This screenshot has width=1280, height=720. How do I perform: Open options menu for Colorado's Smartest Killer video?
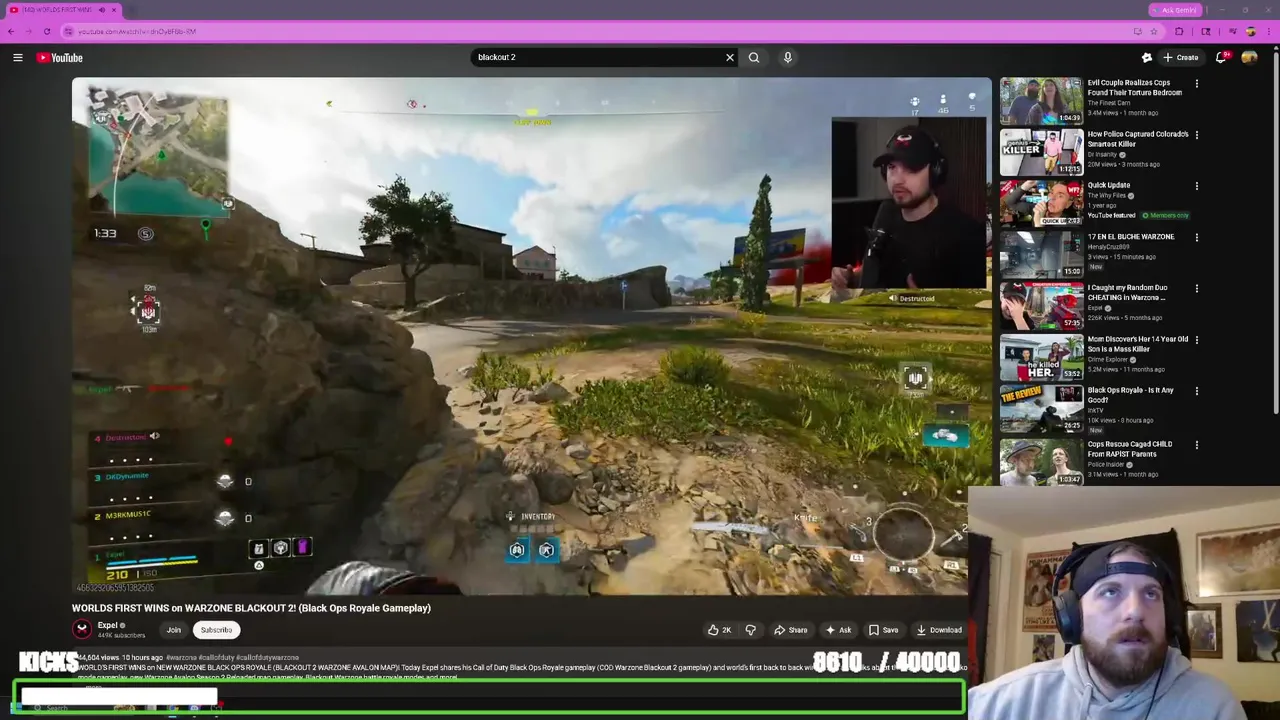pyautogui.click(x=1197, y=135)
